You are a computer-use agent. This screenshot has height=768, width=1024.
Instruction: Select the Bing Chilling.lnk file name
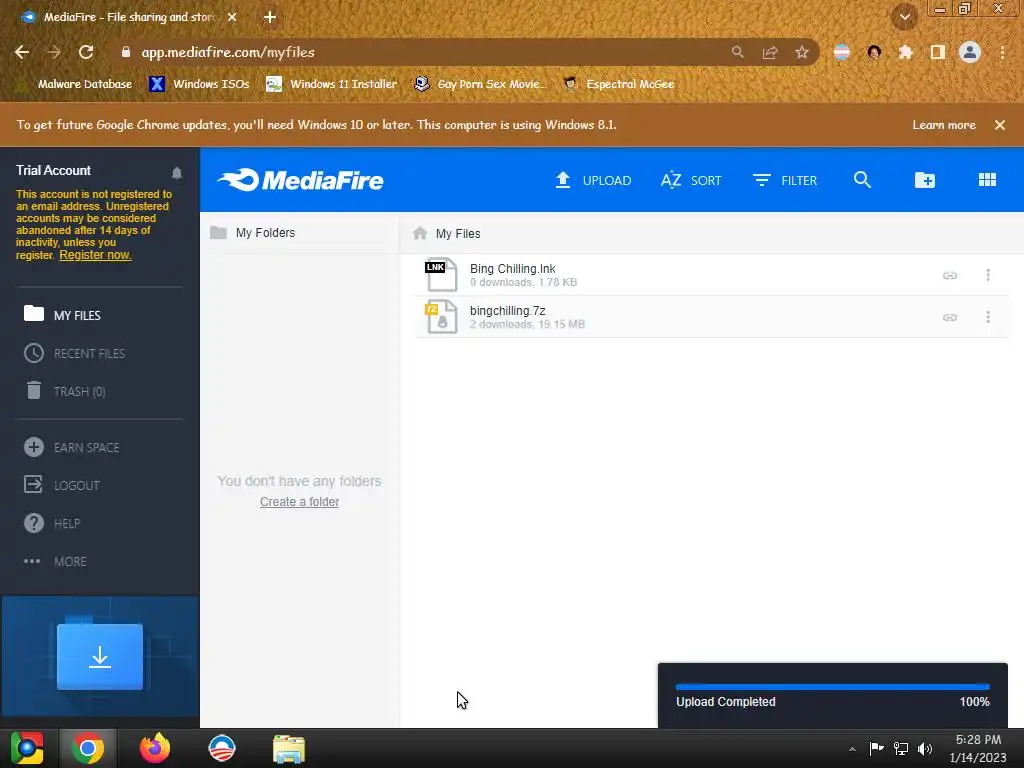tap(513, 268)
